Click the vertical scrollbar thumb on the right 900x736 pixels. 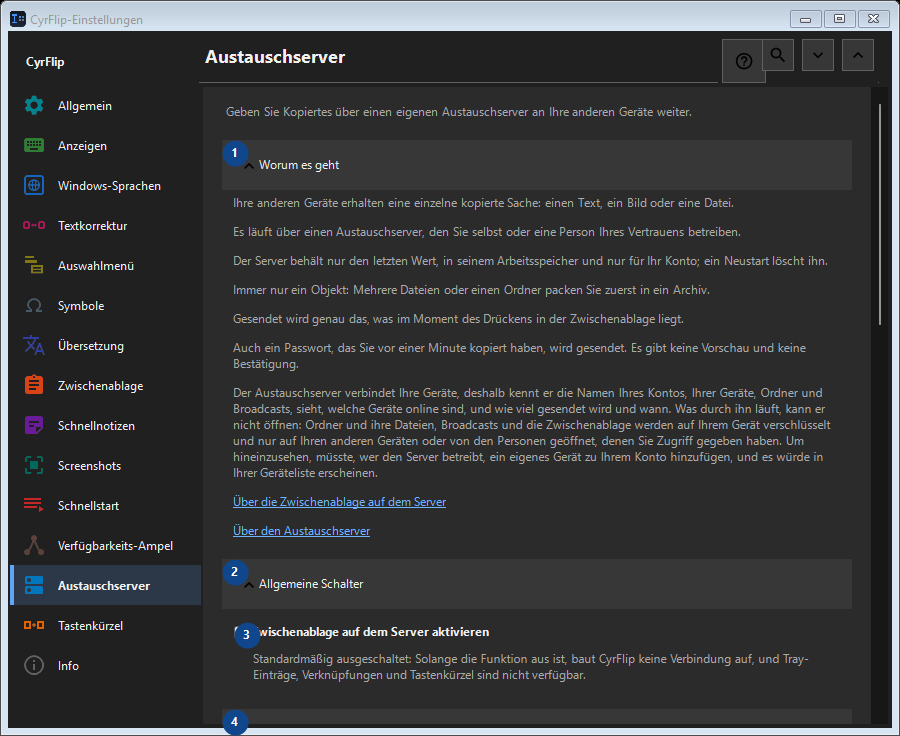[x=879, y=214]
